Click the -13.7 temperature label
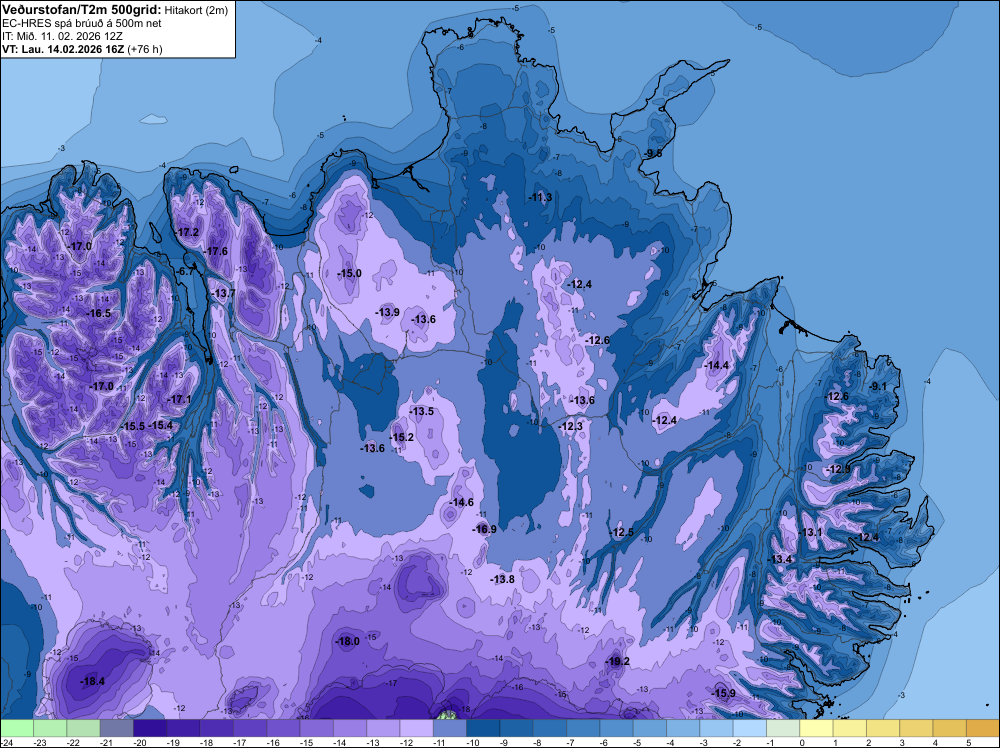The width and height of the screenshot is (1000, 748). (x=224, y=293)
